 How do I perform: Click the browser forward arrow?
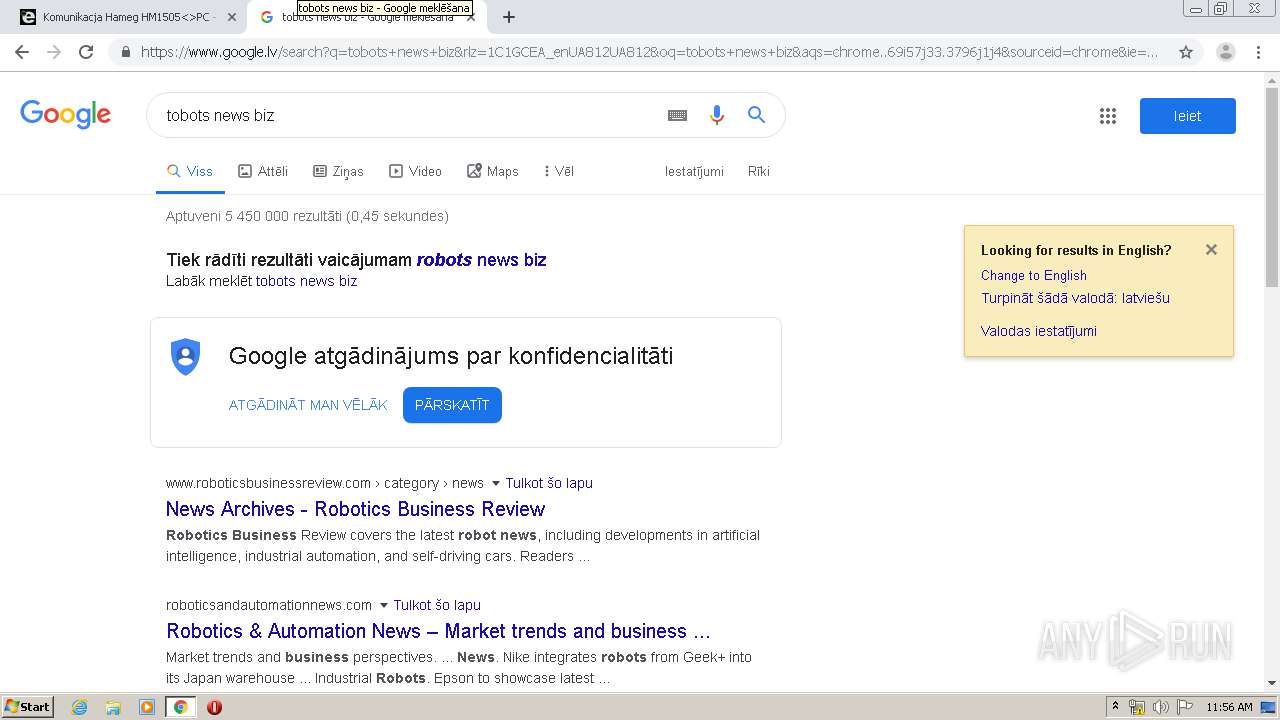point(54,52)
